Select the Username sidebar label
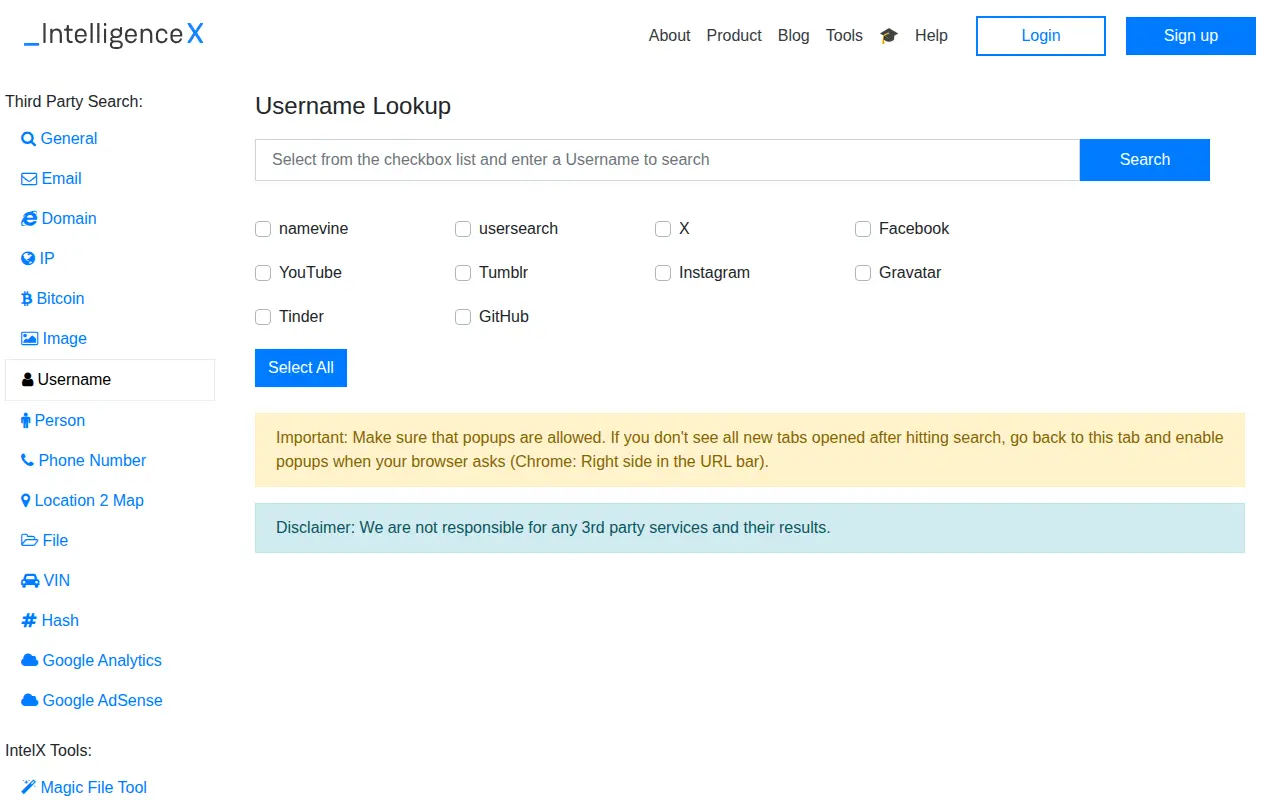The height and width of the screenshot is (800, 1280). [x=74, y=380]
